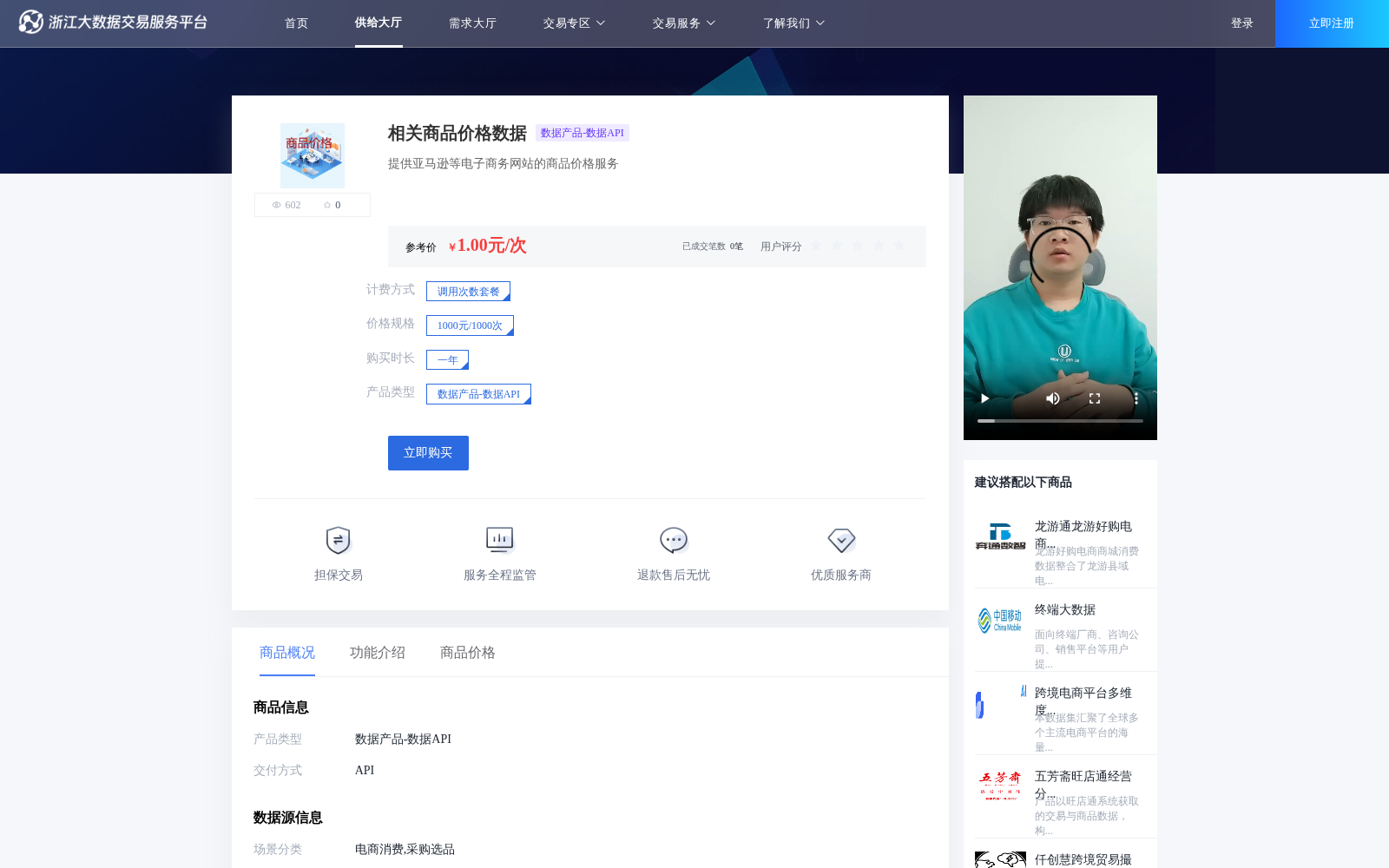Viewport: 1389px width, 868px height.
Task: Go to 首页 in the nav bar
Action: [x=296, y=23]
